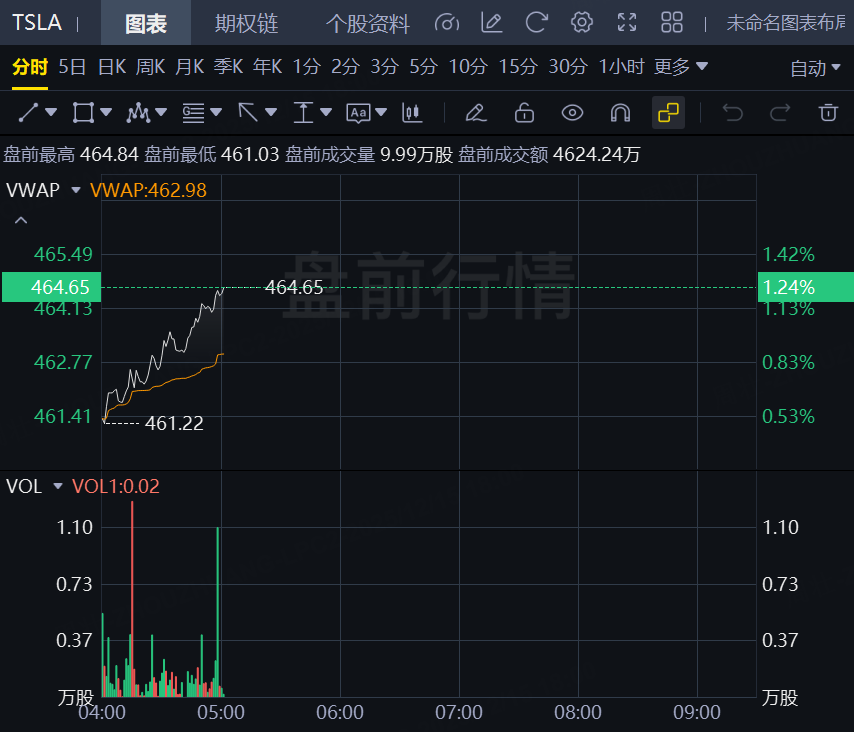Viewport: 854px width, 732px height.
Task: Switch to the 个股资料 tab
Action: click(368, 23)
